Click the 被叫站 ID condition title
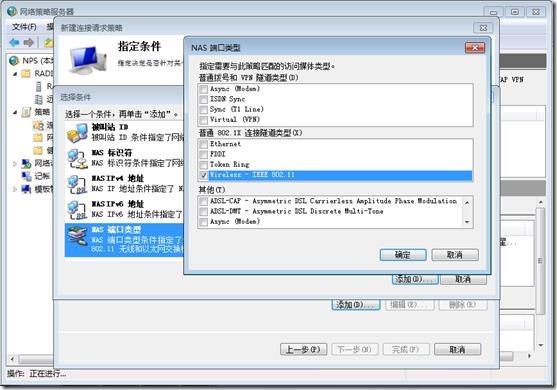Viewport: 557px width, 390px height. 110,127
